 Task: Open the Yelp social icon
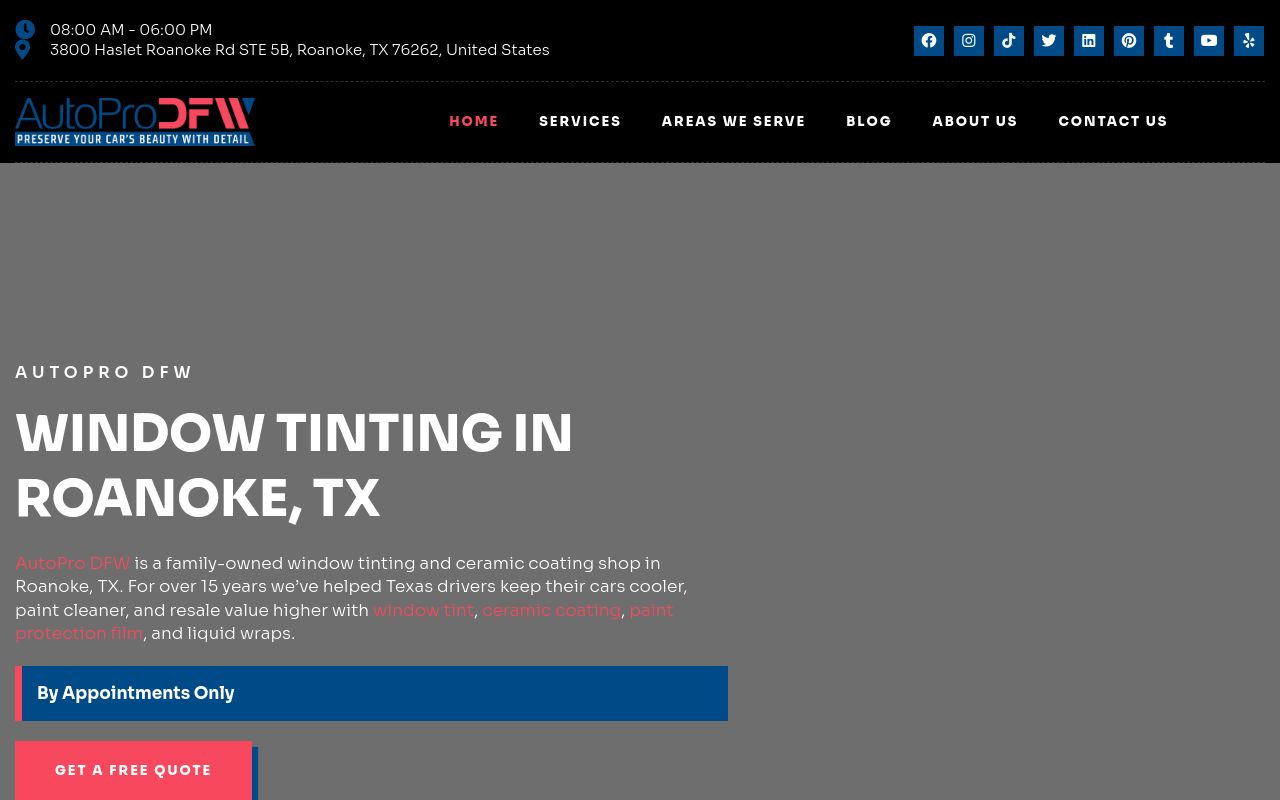1249,41
